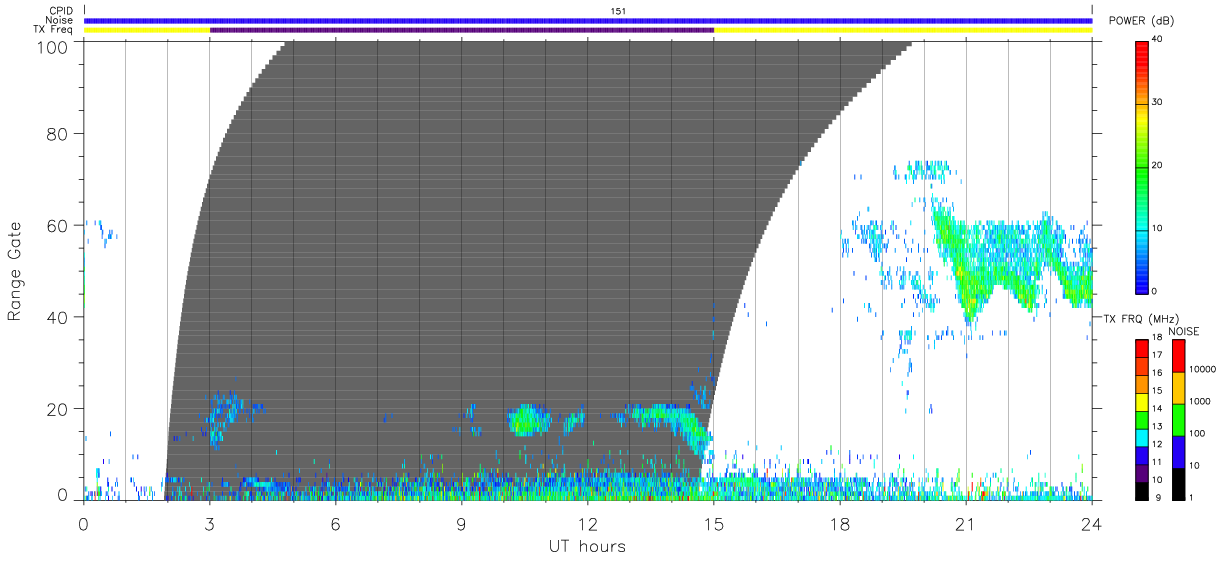Select the CPID value "151"

[617, 11]
